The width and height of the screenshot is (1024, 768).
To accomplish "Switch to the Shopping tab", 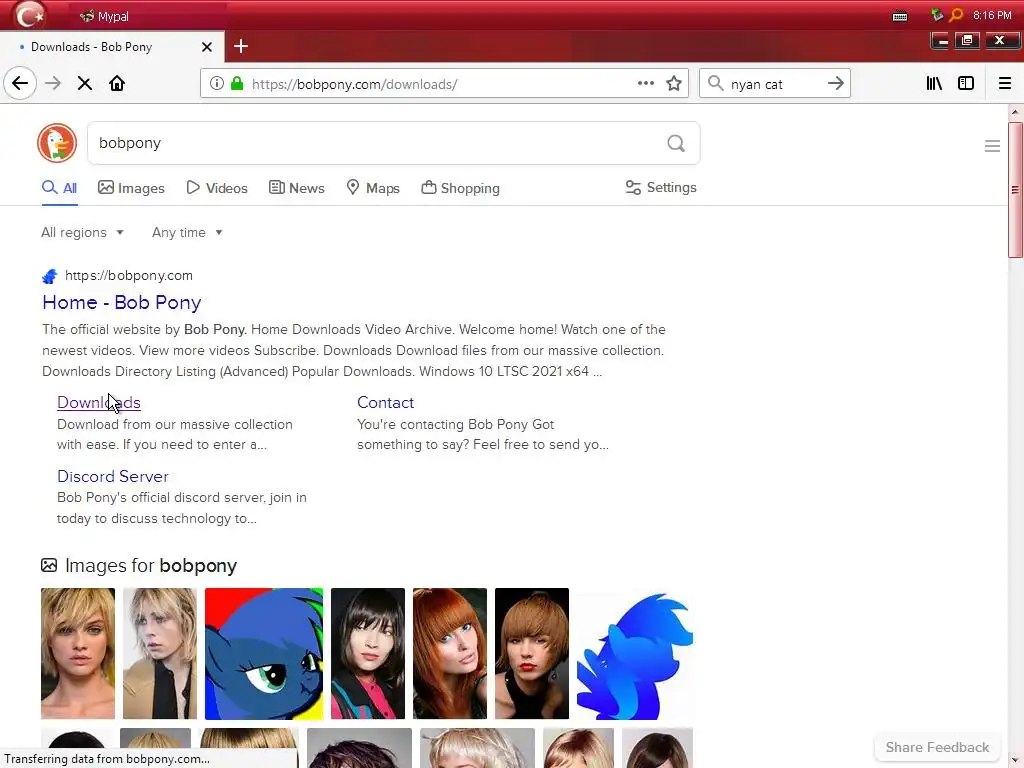I will (460, 188).
